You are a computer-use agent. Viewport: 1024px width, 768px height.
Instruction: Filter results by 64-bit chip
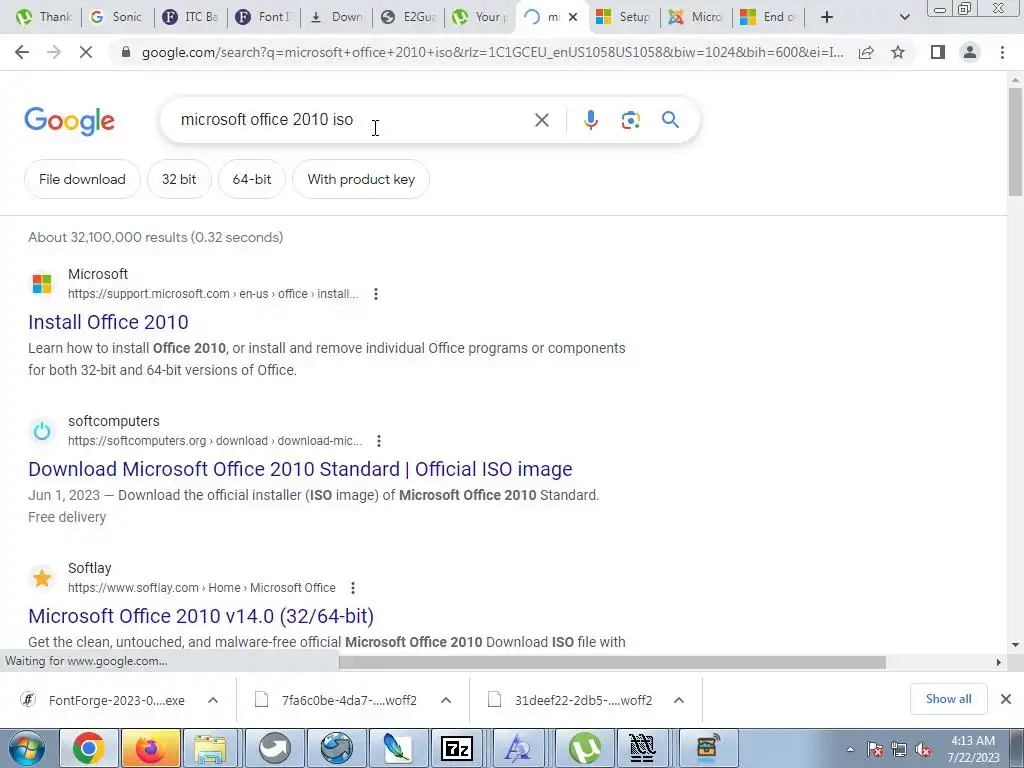[251, 179]
